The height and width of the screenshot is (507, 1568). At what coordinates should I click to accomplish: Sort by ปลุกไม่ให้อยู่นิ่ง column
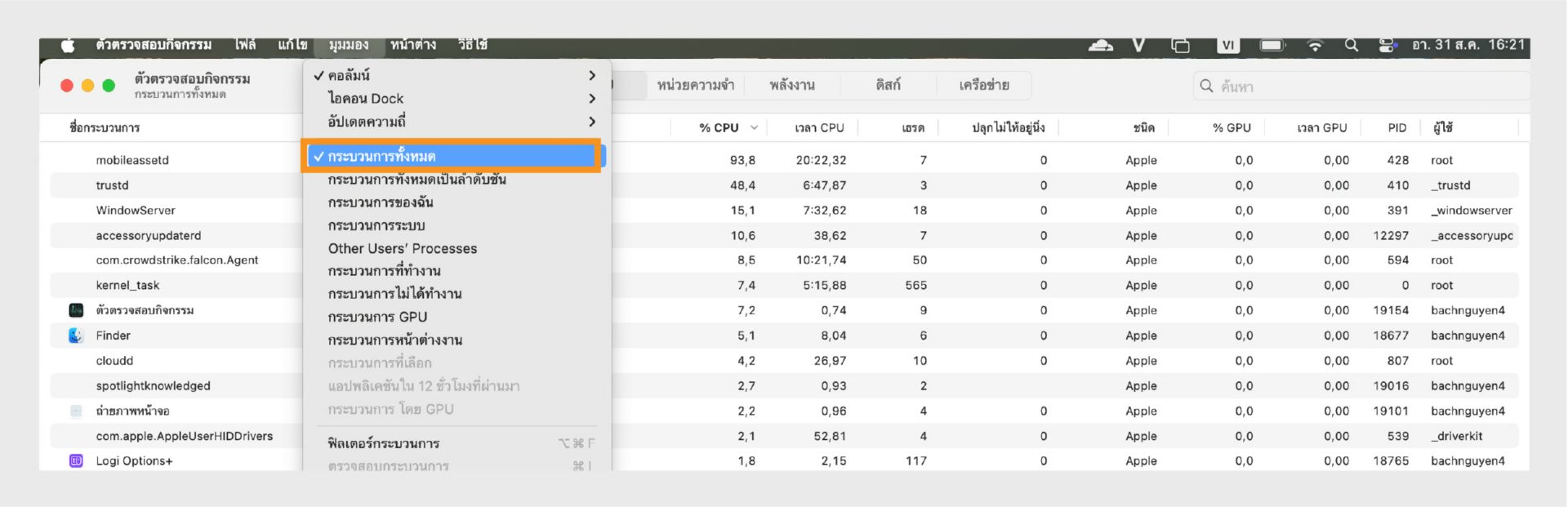pyautogui.click(x=1008, y=127)
